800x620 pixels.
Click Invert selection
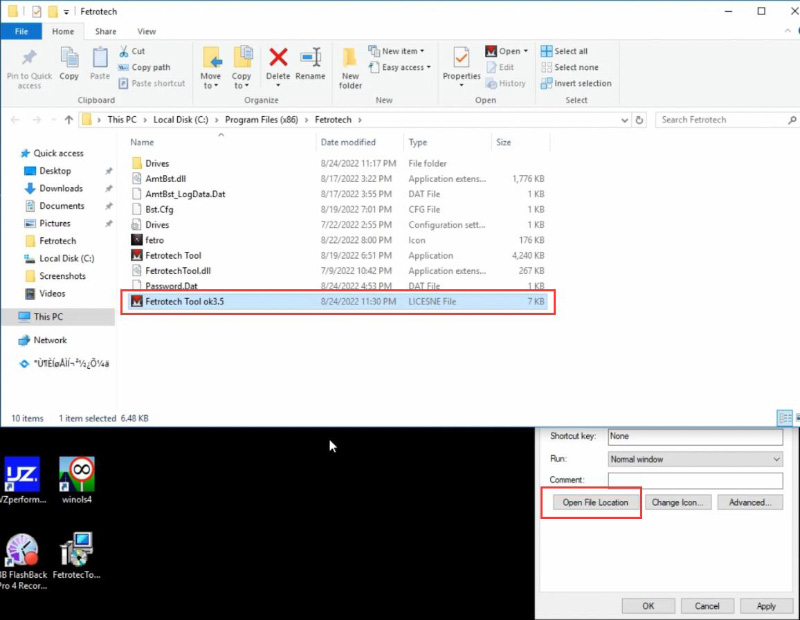(x=576, y=83)
